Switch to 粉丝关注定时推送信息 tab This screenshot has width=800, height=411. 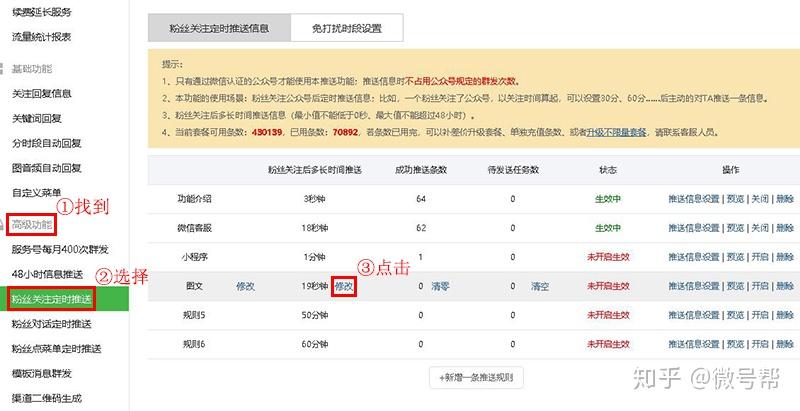click(x=219, y=28)
